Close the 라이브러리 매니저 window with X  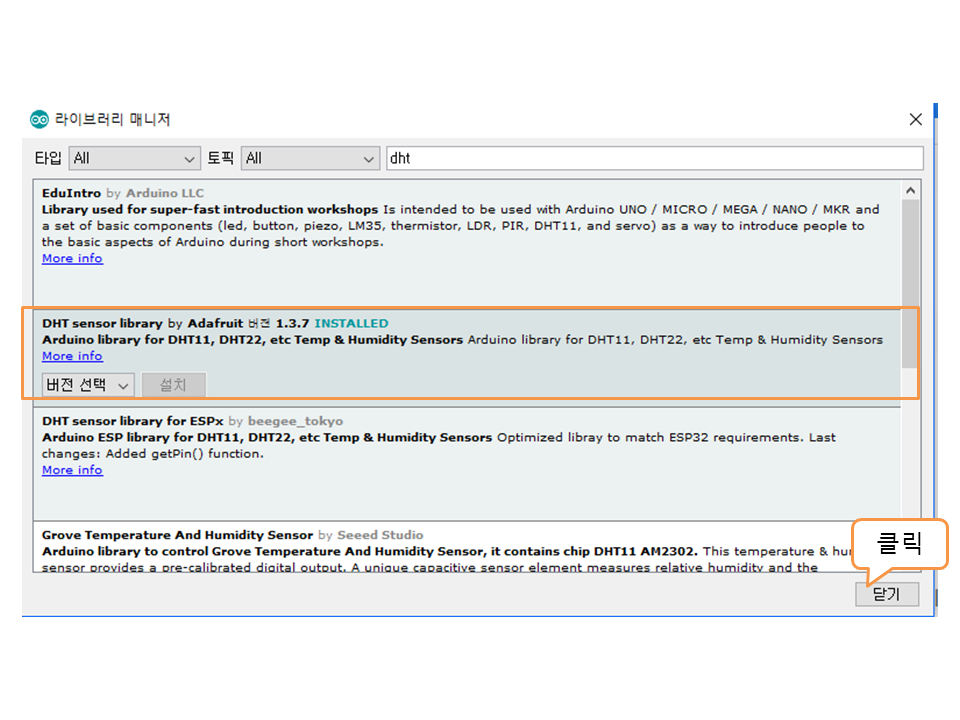(x=915, y=119)
